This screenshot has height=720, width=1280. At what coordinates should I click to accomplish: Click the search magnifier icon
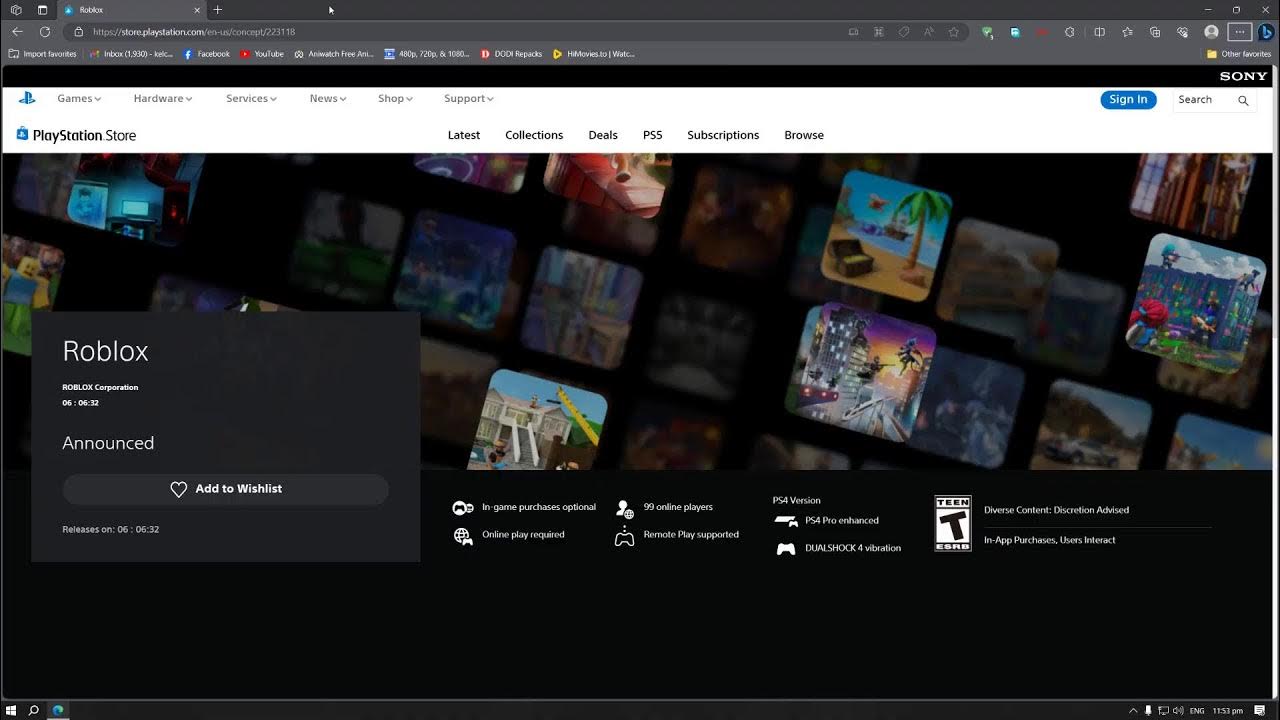[x=1243, y=100]
